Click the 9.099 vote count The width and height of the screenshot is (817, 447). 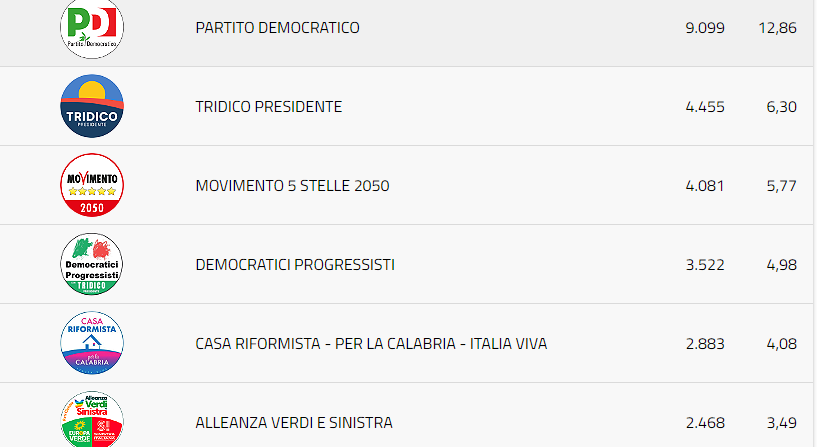coord(705,28)
